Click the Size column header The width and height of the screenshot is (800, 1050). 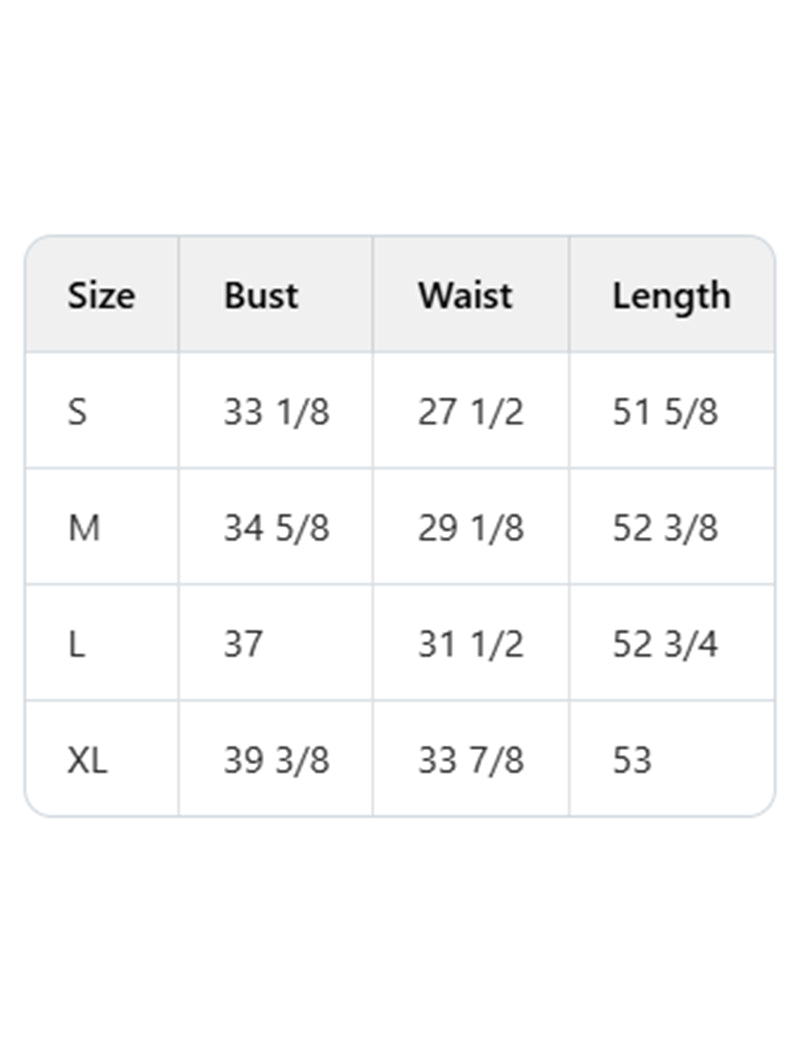click(x=101, y=296)
